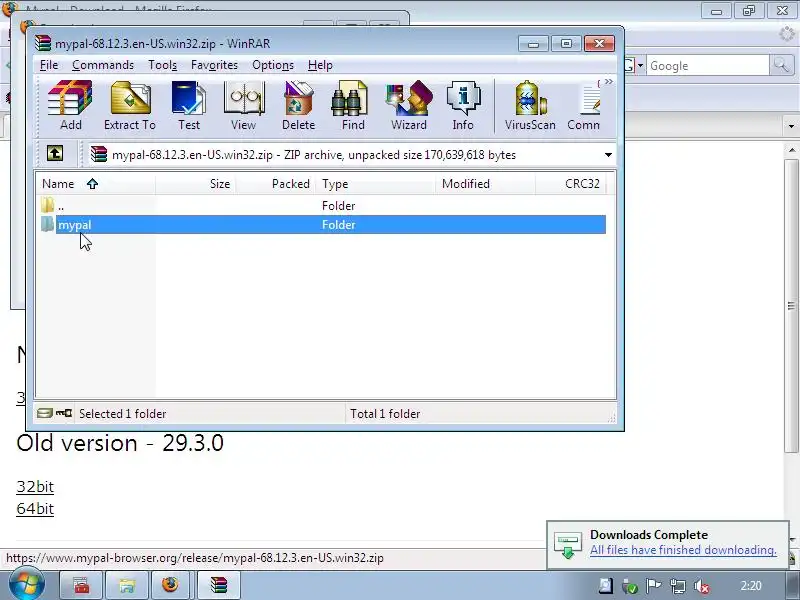This screenshot has height=600, width=800.
Task: Sort by the Modified column header
Action: (486, 184)
